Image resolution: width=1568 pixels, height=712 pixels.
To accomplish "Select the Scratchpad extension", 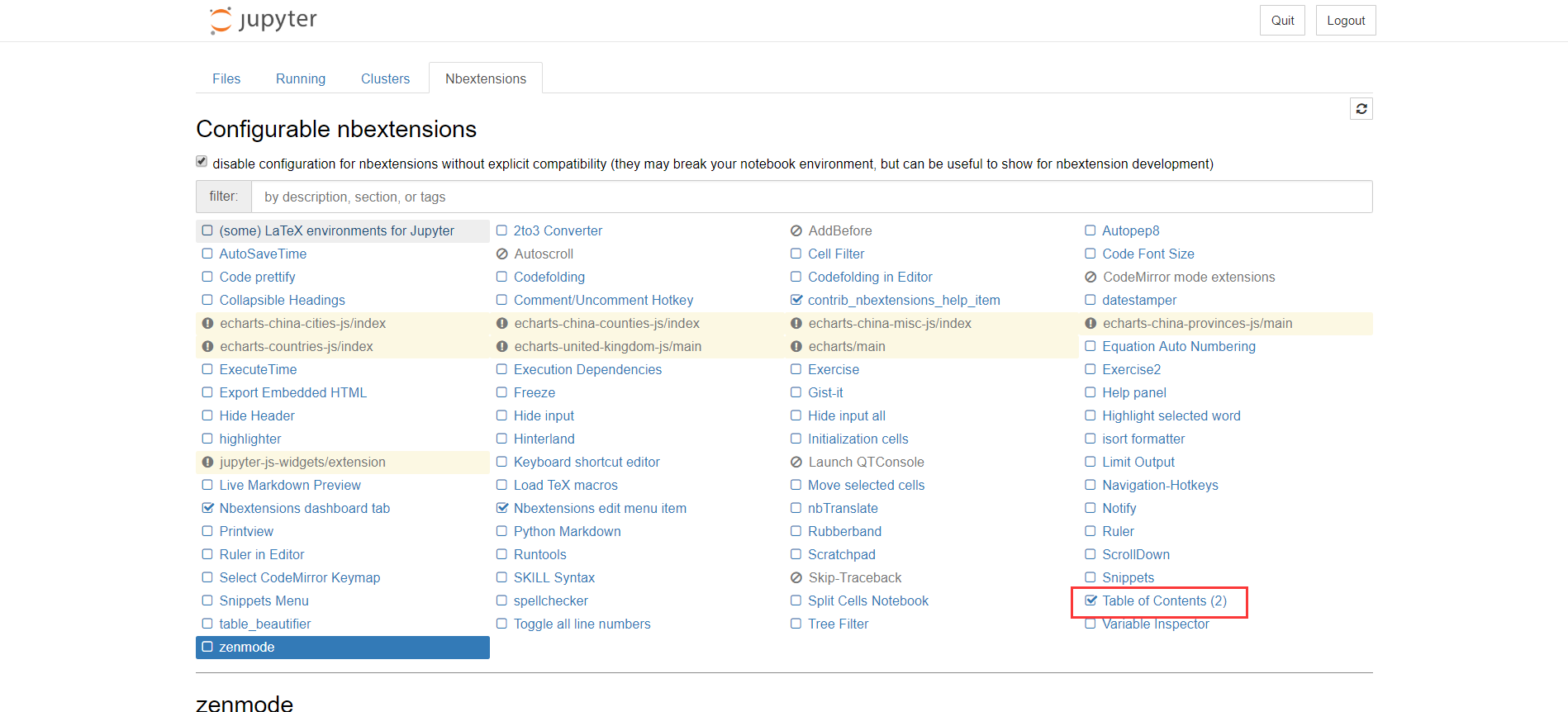I will [x=842, y=555].
